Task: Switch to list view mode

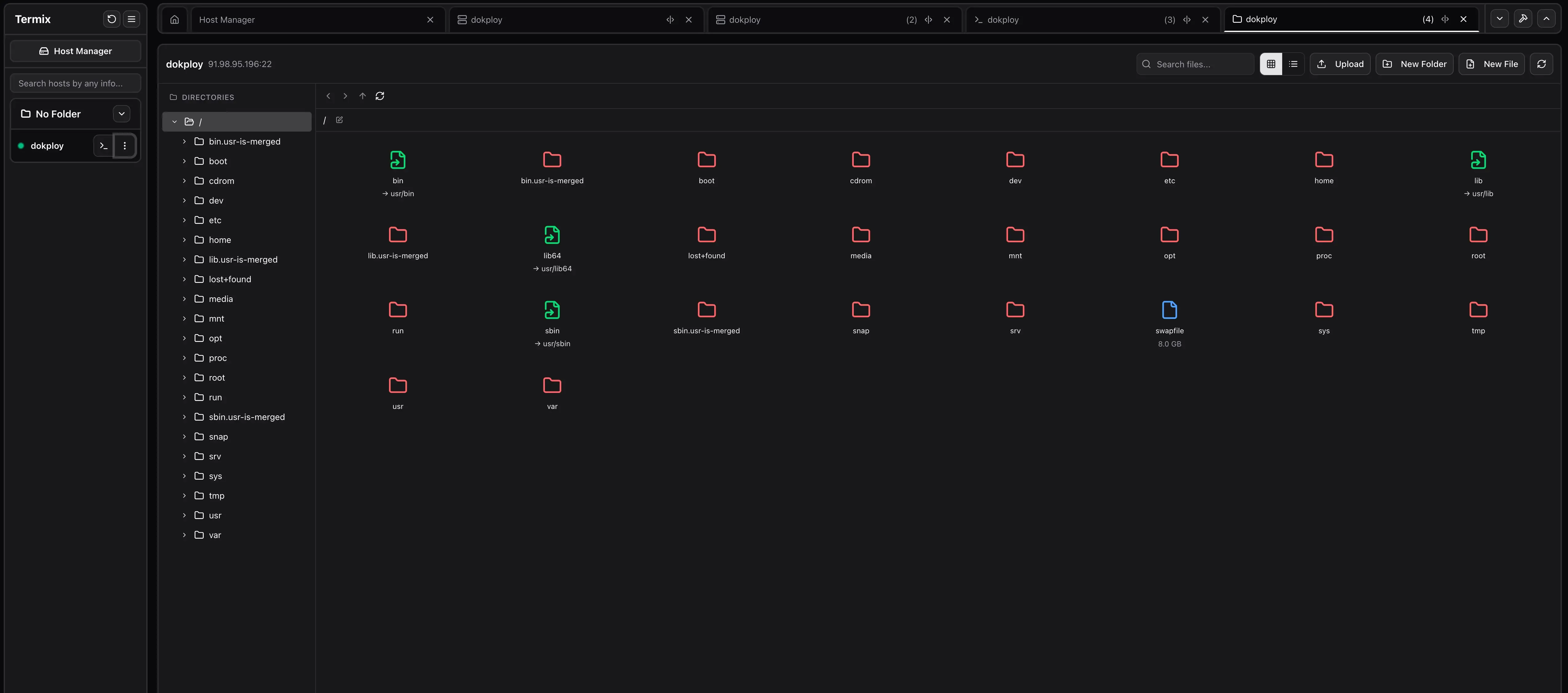Action: (1294, 64)
